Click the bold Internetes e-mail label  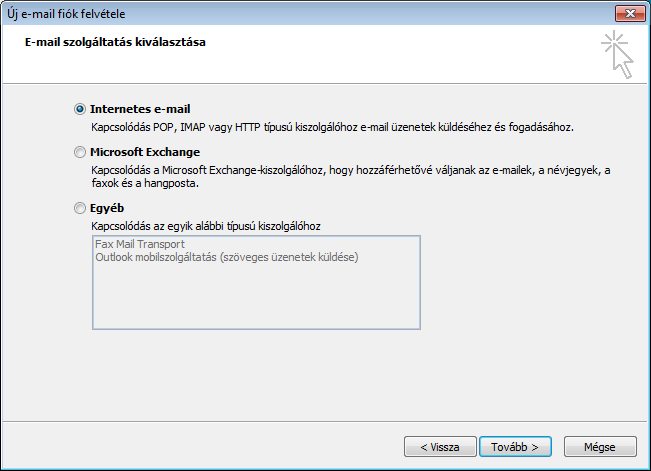[140, 109]
